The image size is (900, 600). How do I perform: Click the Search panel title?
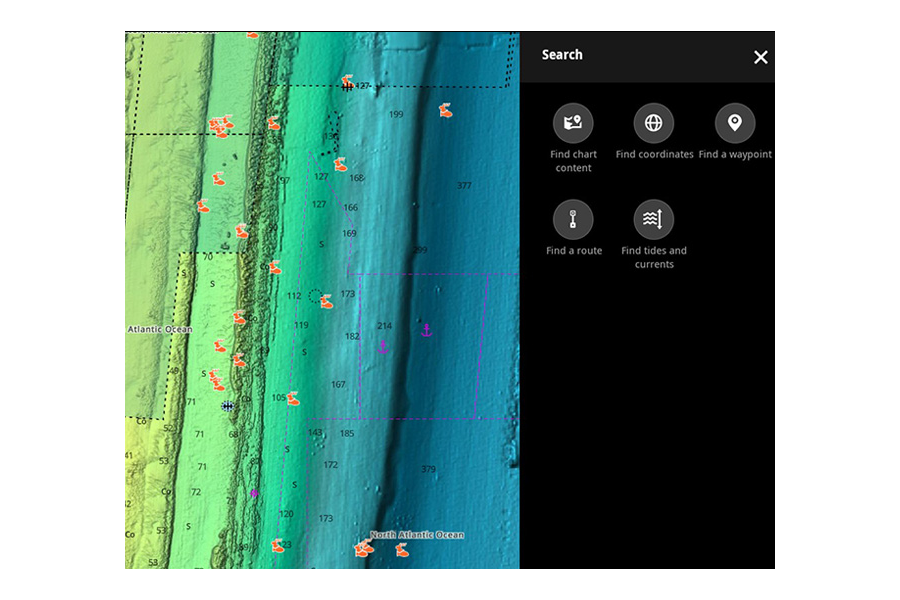point(562,55)
